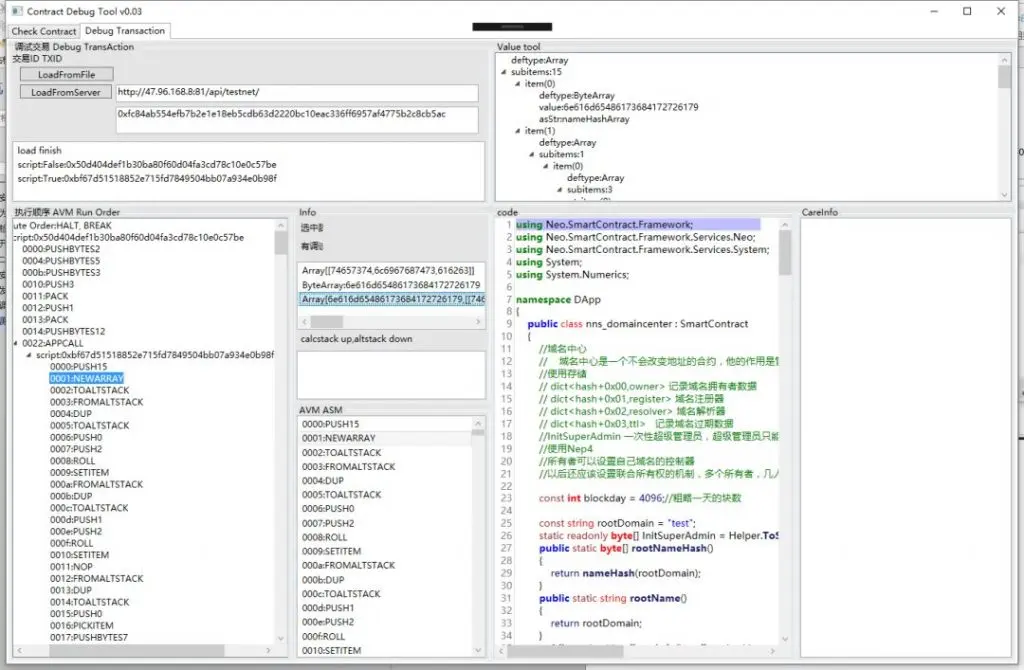Select 0010:PUSH3 in run order list
1024x670 pixels.
click(x=48, y=284)
